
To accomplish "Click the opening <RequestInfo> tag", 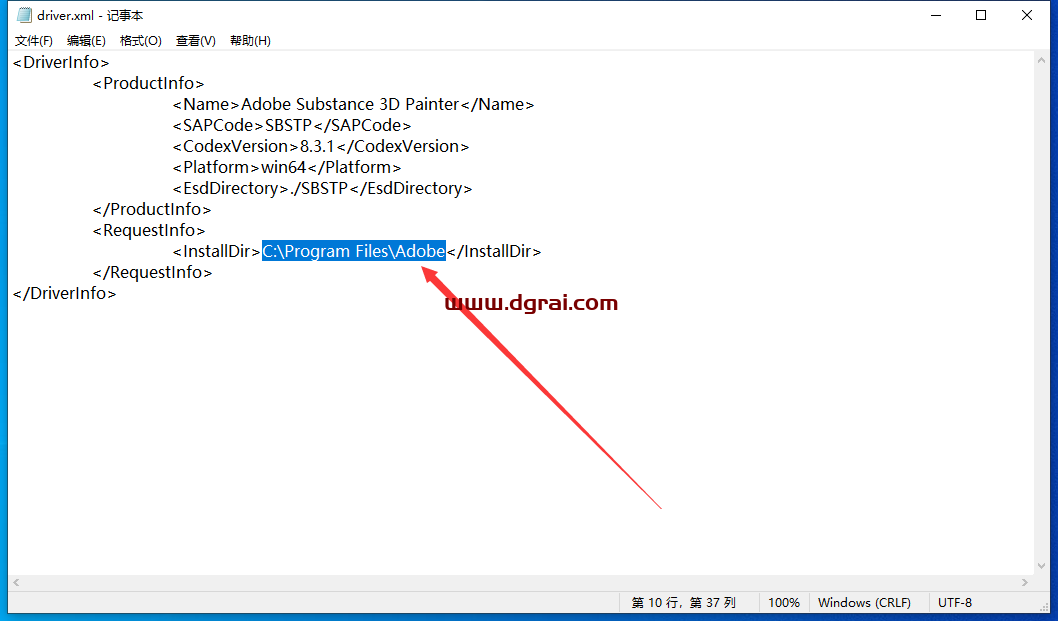I will pyautogui.click(x=149, y=230).
